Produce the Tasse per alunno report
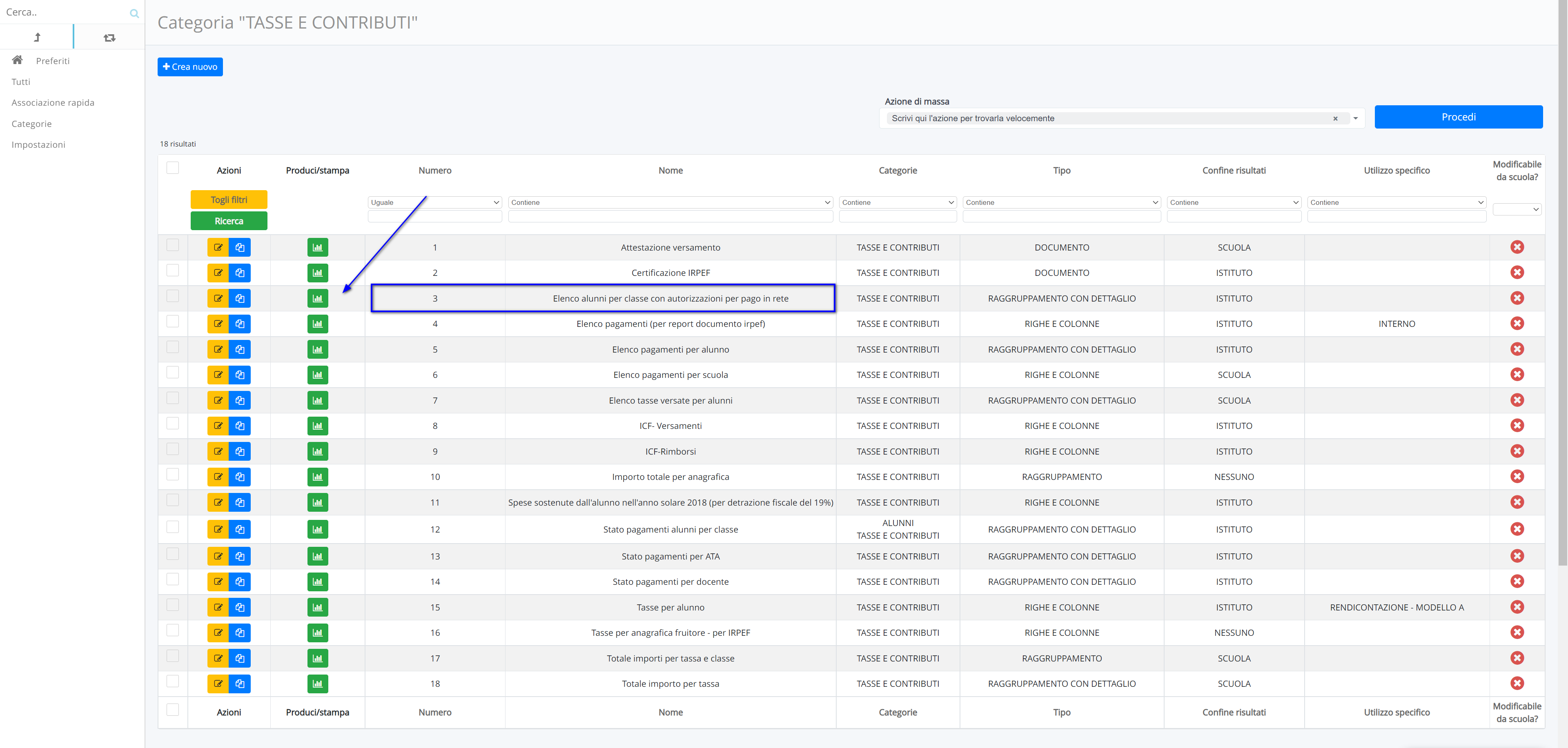1568x748 pixels. tap(318, 608)
